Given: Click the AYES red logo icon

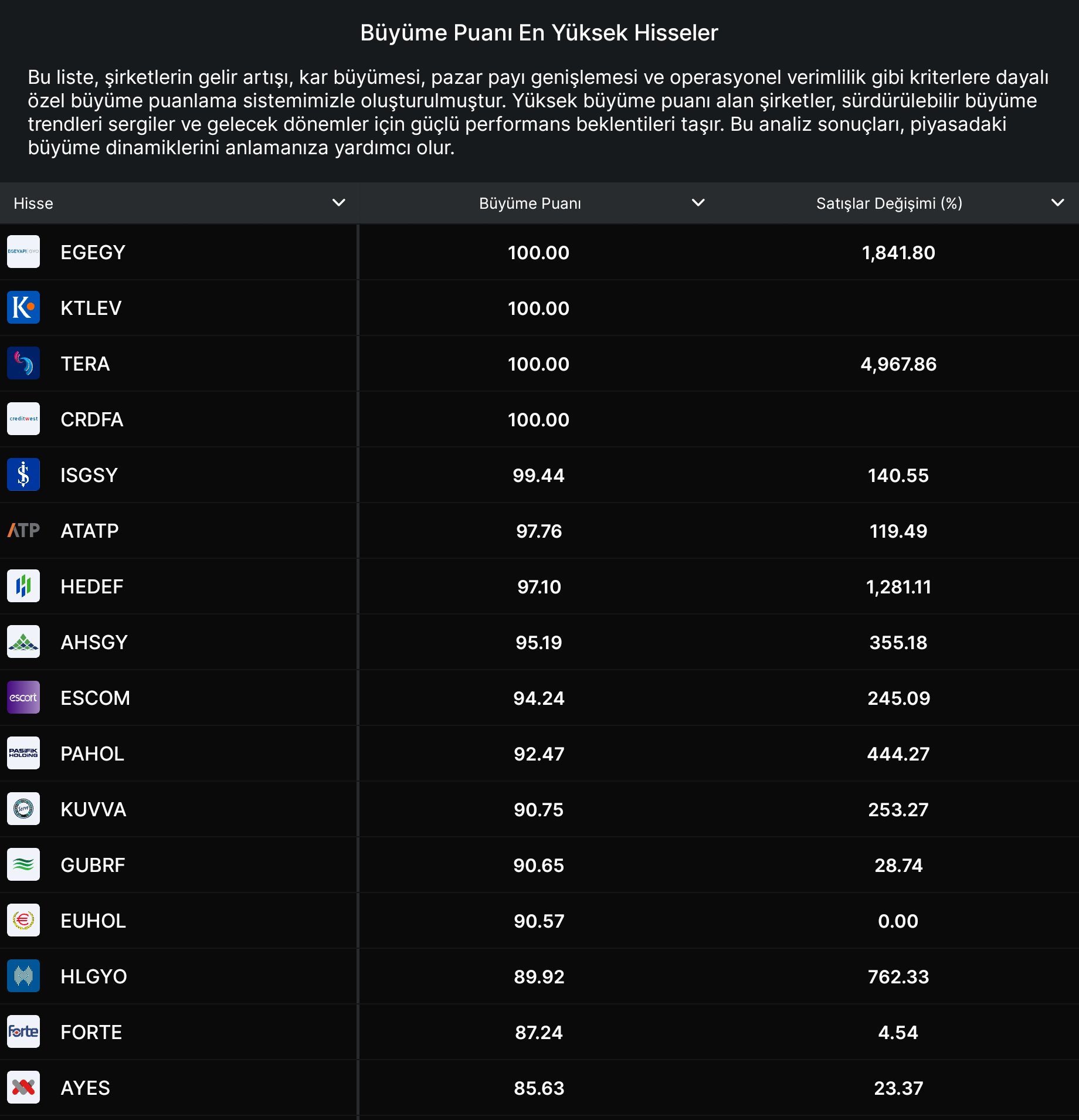Looking at the screenshot, I should 23,1087.
